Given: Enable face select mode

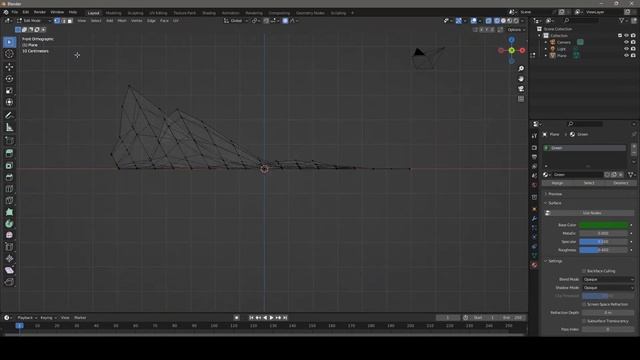Looking at the screenshot, I should pyautogui.click(x=70, y=20).
